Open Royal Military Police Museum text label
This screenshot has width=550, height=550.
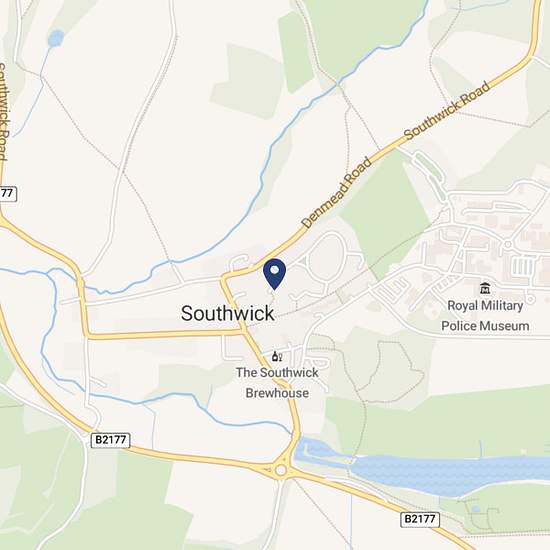(x=485, y=316)
